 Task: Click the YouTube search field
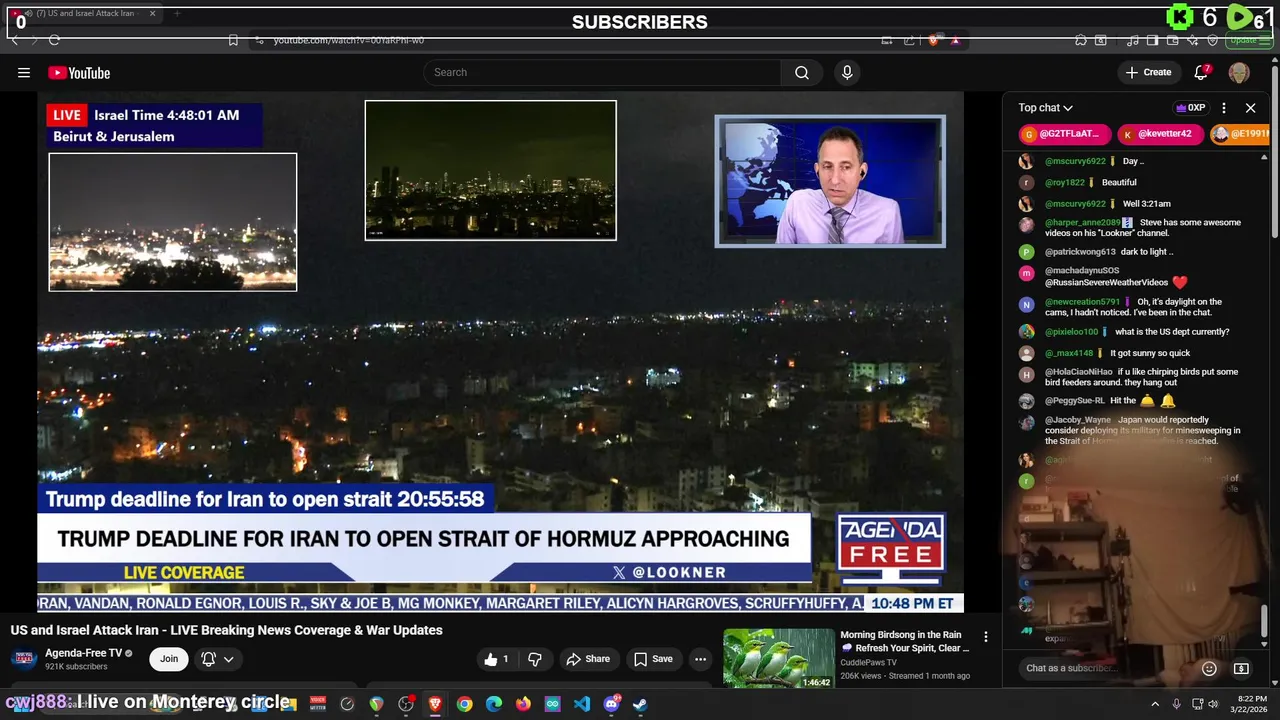603,72
